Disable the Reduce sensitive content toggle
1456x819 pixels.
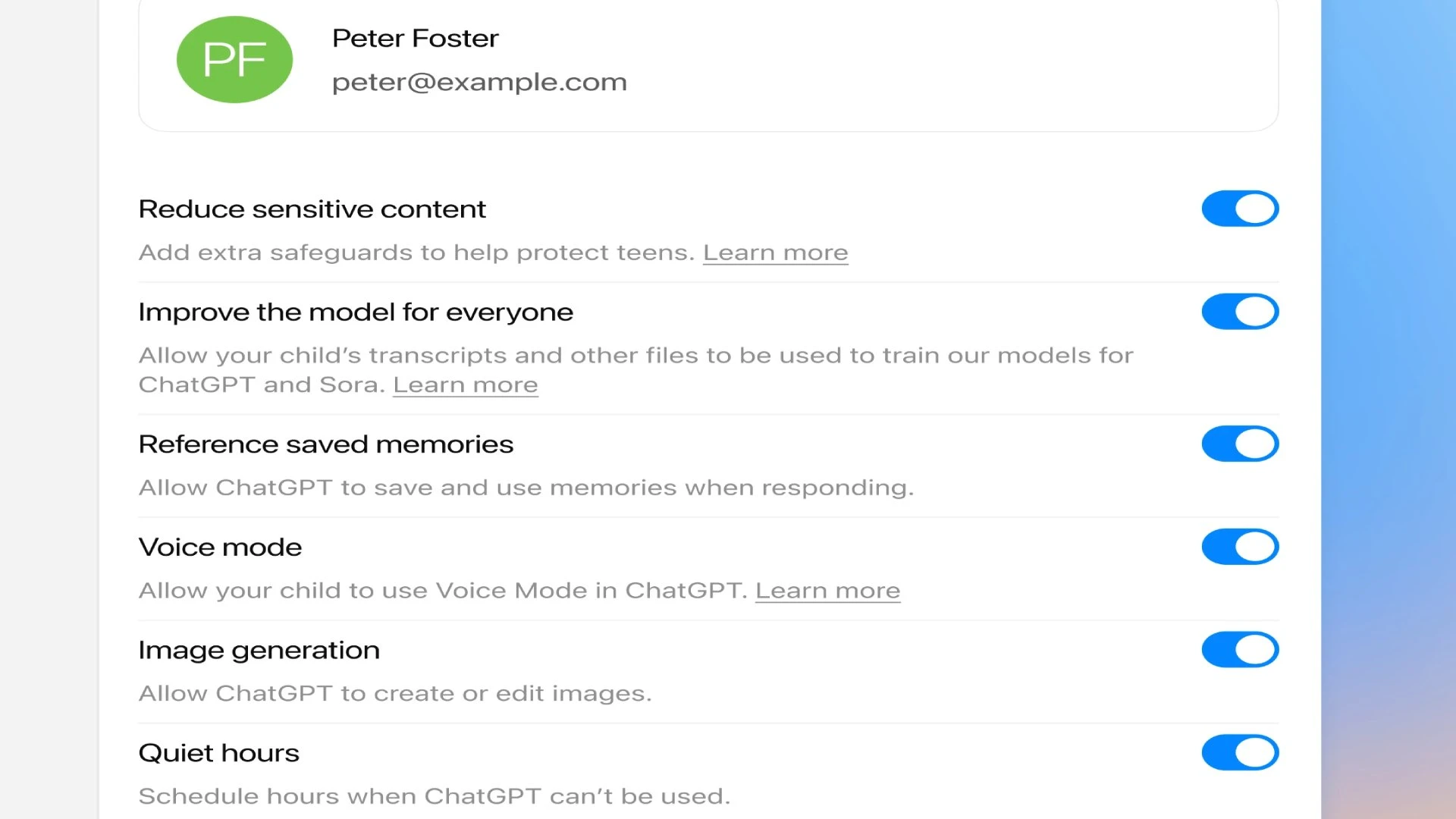1240,209
